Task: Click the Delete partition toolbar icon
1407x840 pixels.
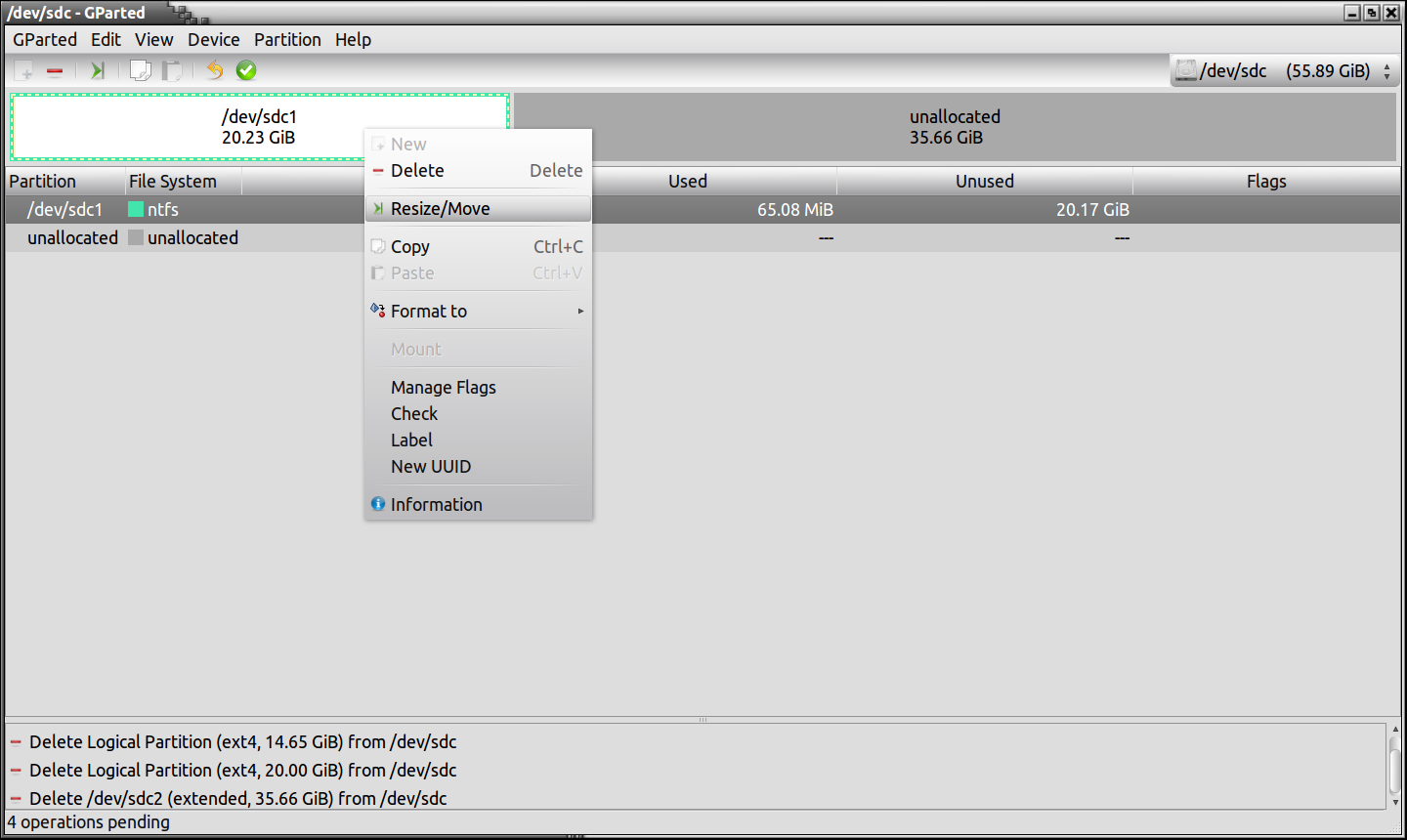Action: 55,70
